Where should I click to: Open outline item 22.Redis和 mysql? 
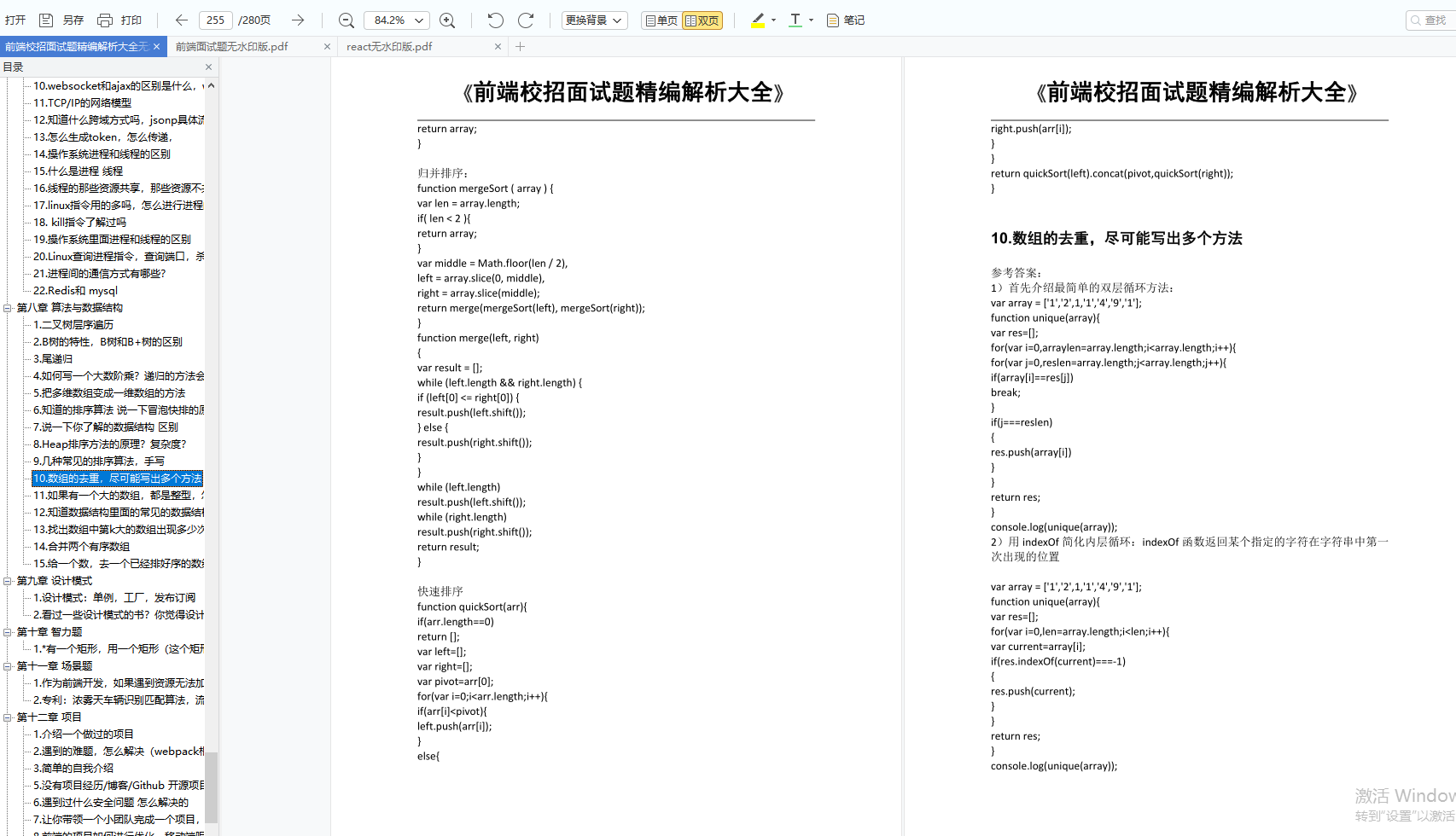pos(75,290)
